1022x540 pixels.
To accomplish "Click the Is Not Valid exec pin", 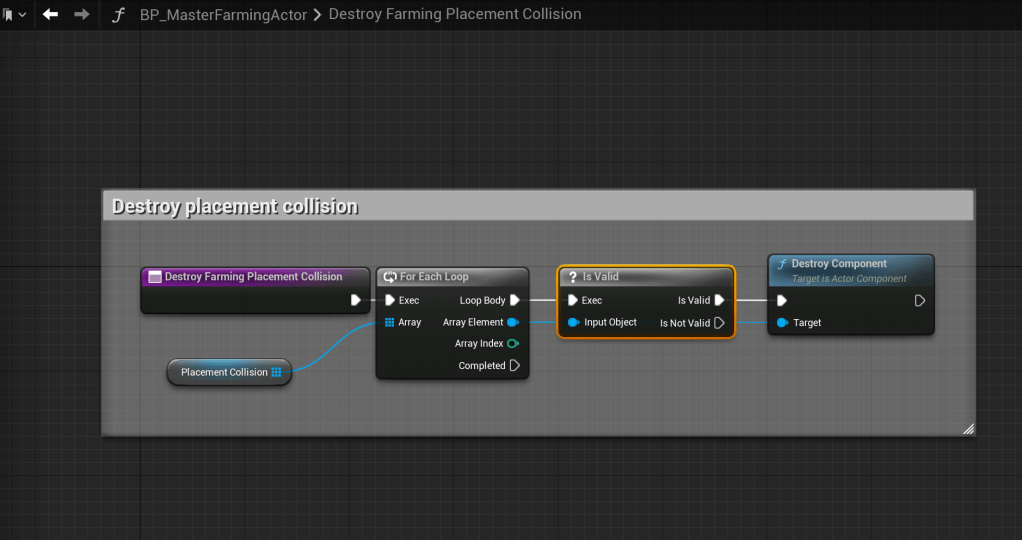I will pyautogui.click(x=719, y=323).
